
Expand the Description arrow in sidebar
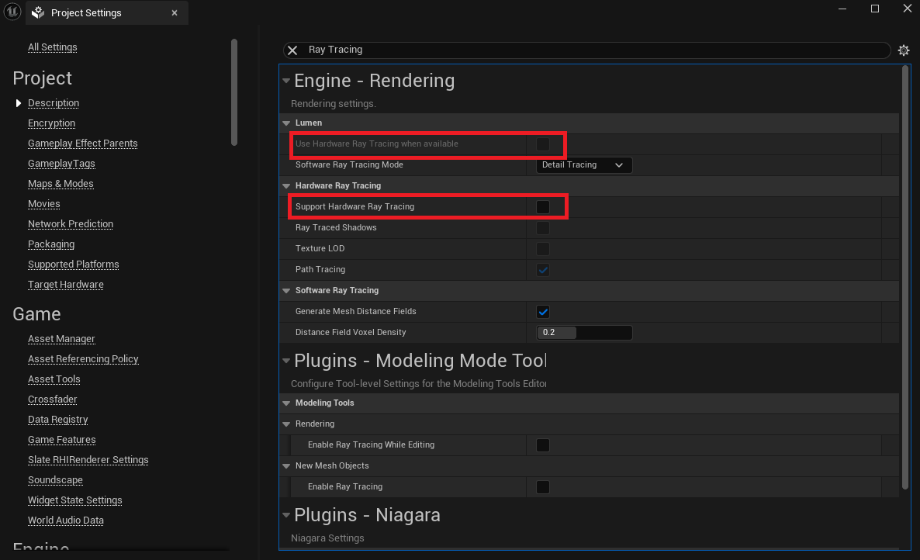pos(18,103)
